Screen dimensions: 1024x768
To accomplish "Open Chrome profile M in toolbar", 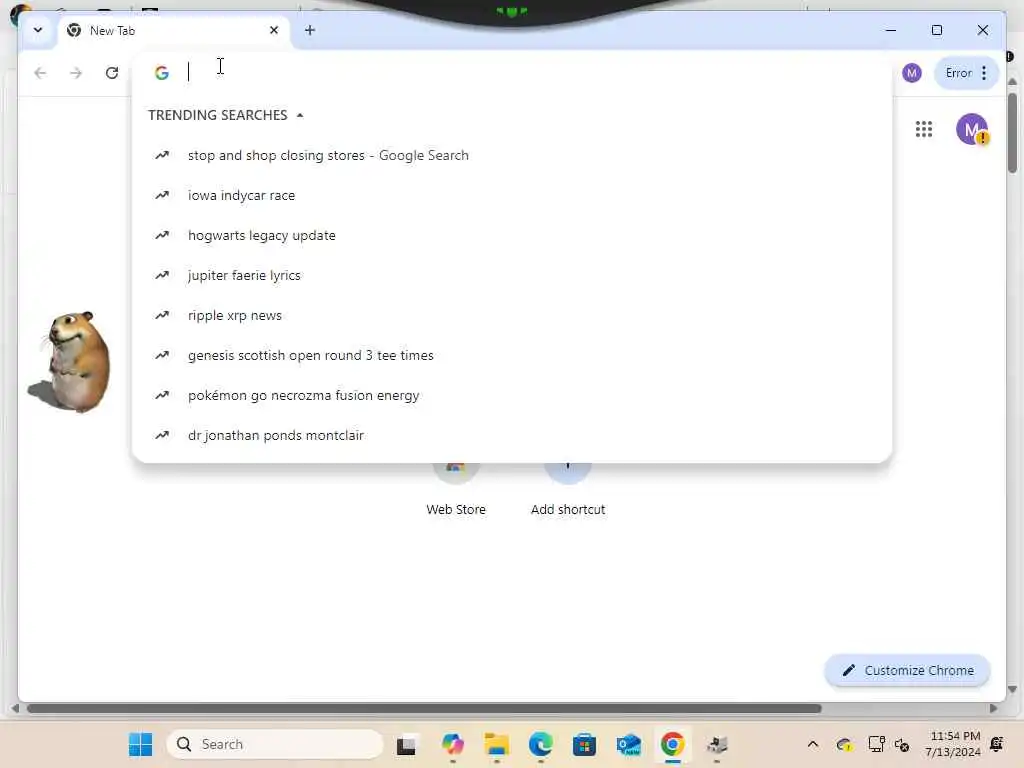I will click(912, 72).
